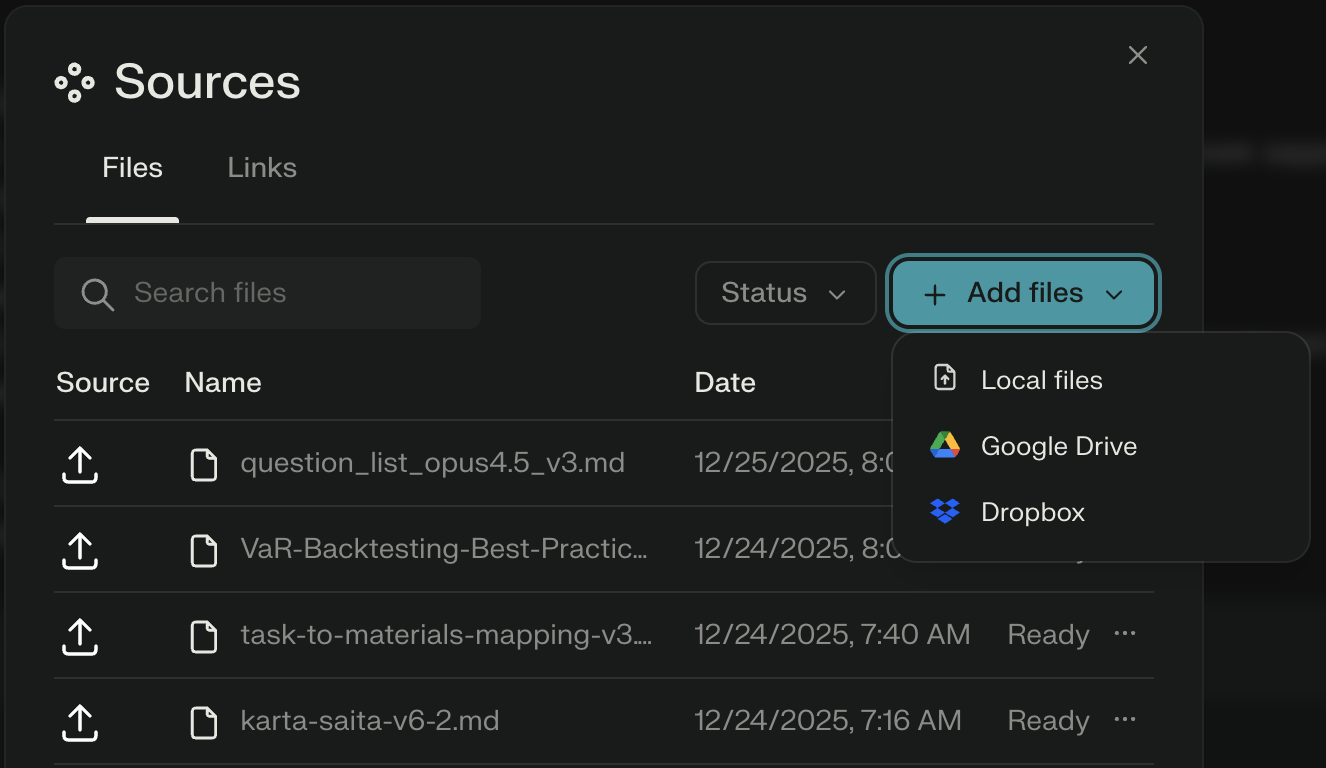
Task: Click the Google Drive icon
Action: [945, 446]
